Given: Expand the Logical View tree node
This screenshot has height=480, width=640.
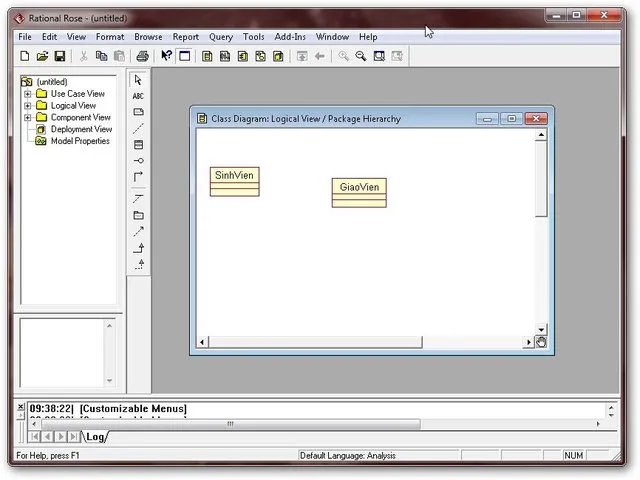Looking at the screenshot, I should point(28,106).
